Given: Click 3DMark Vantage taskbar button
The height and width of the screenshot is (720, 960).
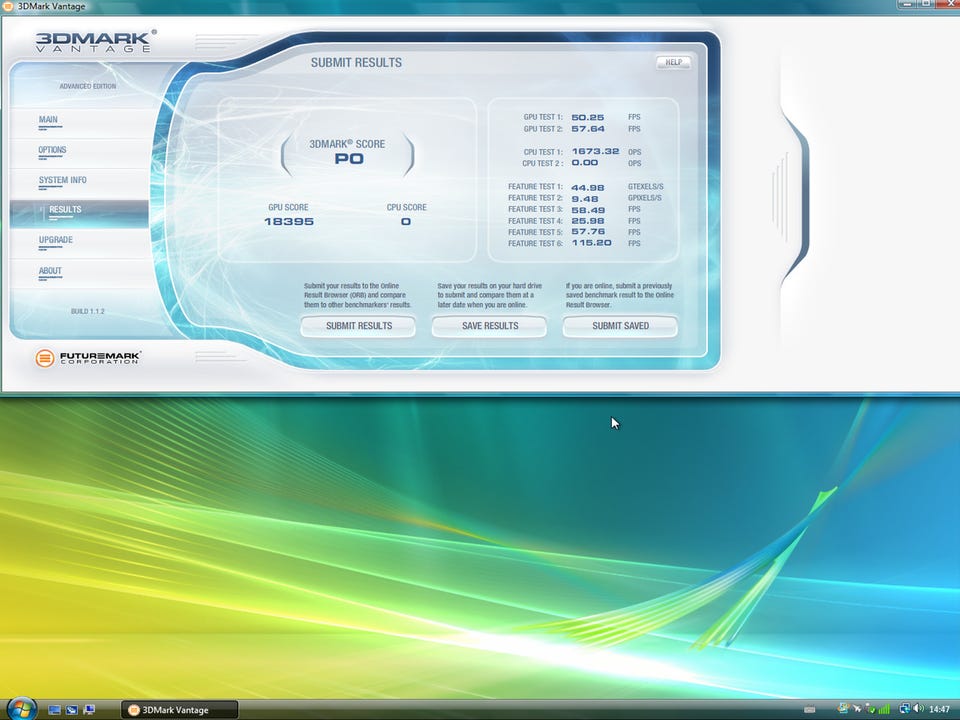Looking at the screenshot, I should point(179,710).
